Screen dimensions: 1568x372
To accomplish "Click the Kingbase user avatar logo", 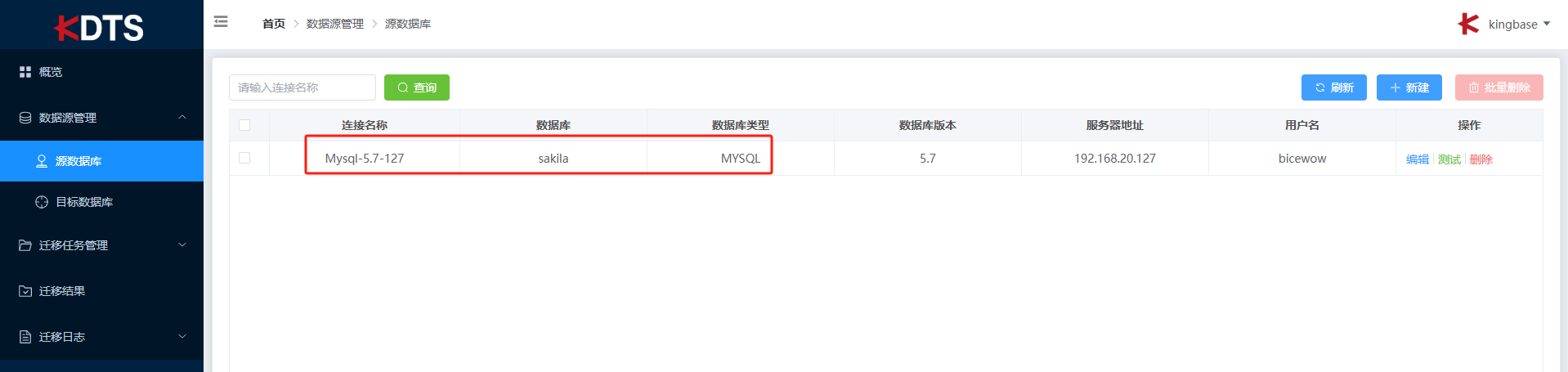I will [x=1468, y=24].
